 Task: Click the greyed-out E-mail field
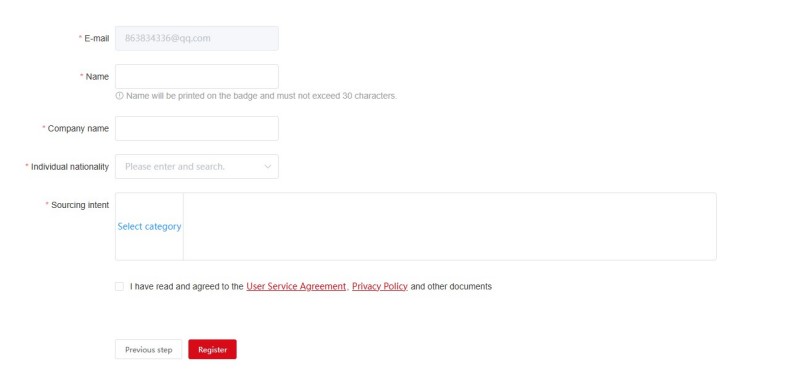(x=197, y=38)
